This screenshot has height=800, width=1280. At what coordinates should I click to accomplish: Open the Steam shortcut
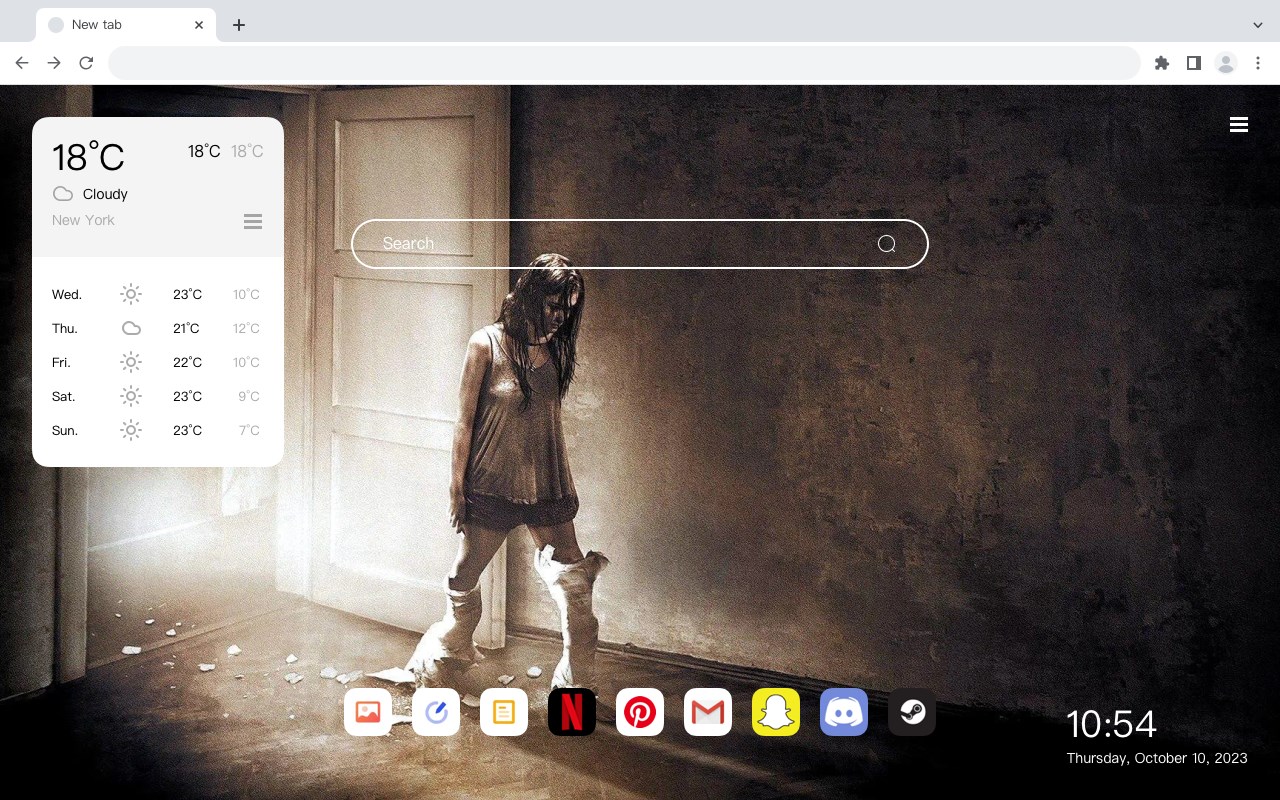pos(912,712)
